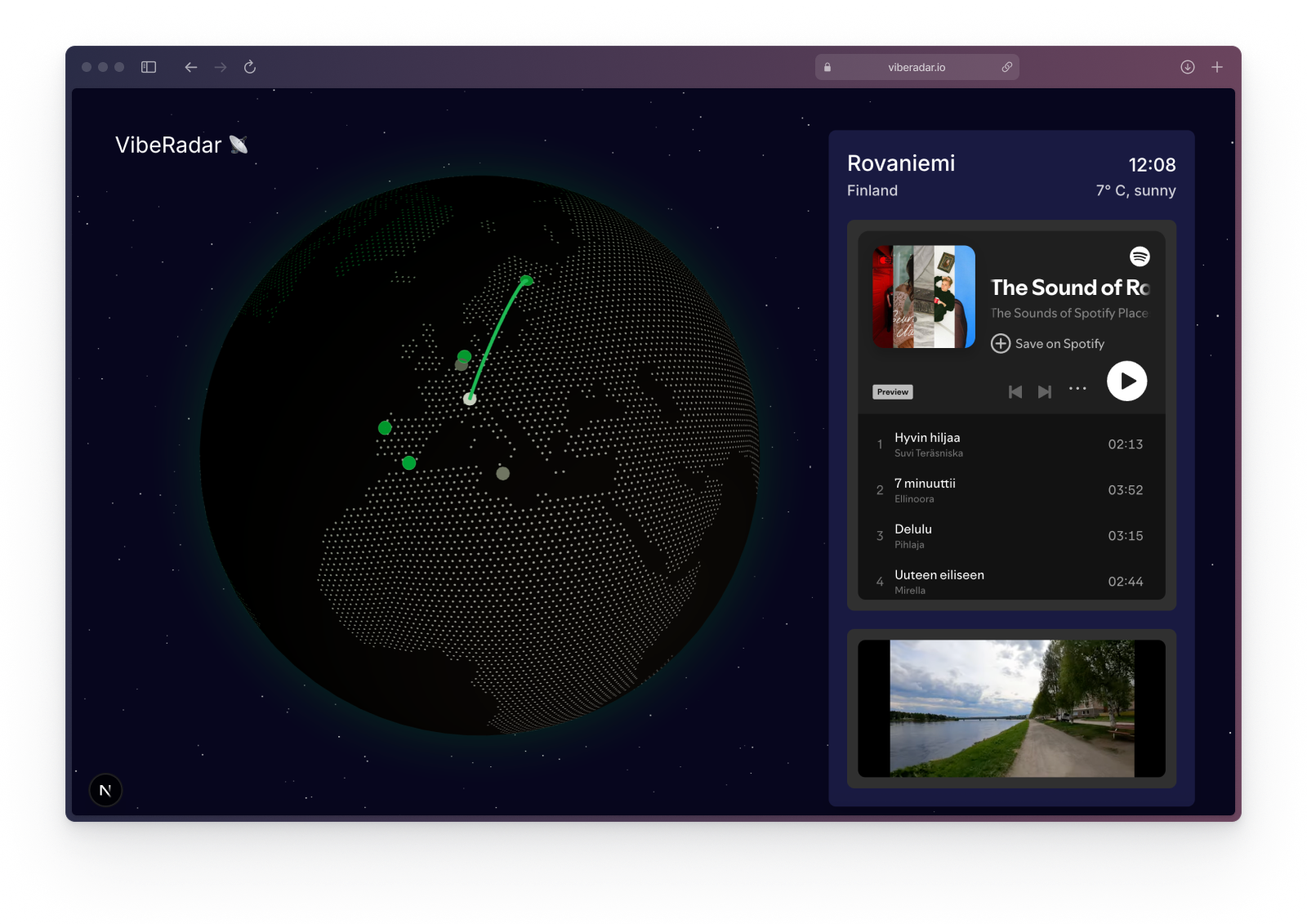Select track Uuteen eiliseen
Image resolution: width=1307 pixels, height=924 pixels.
tap(1011, 582)
